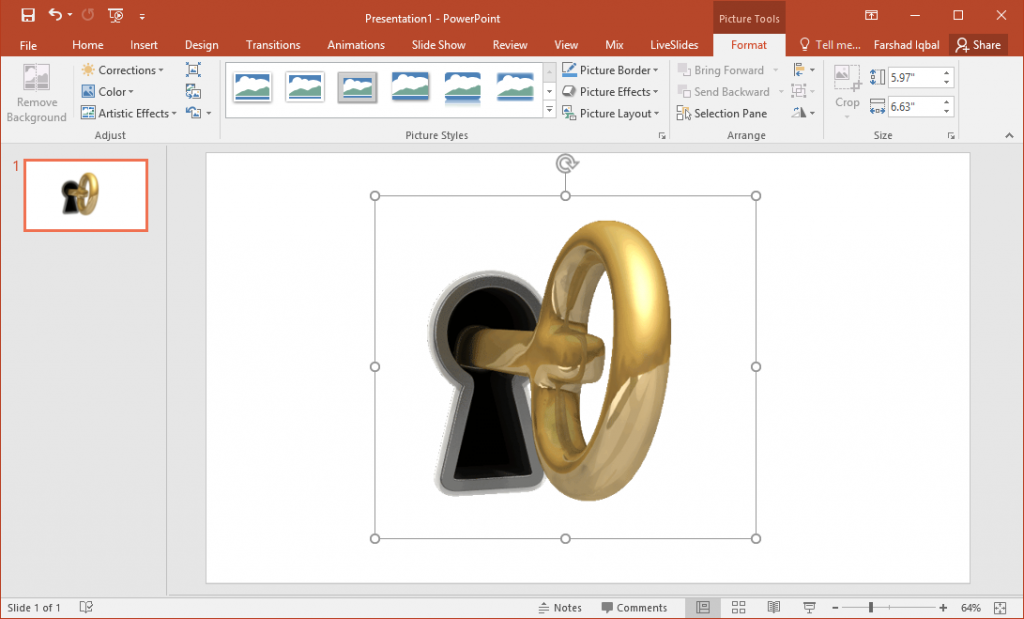This screenshot has height=619, width=1024.
Task: Switch to Slide Sorter view icon
Action: click(x=738, y=607)
